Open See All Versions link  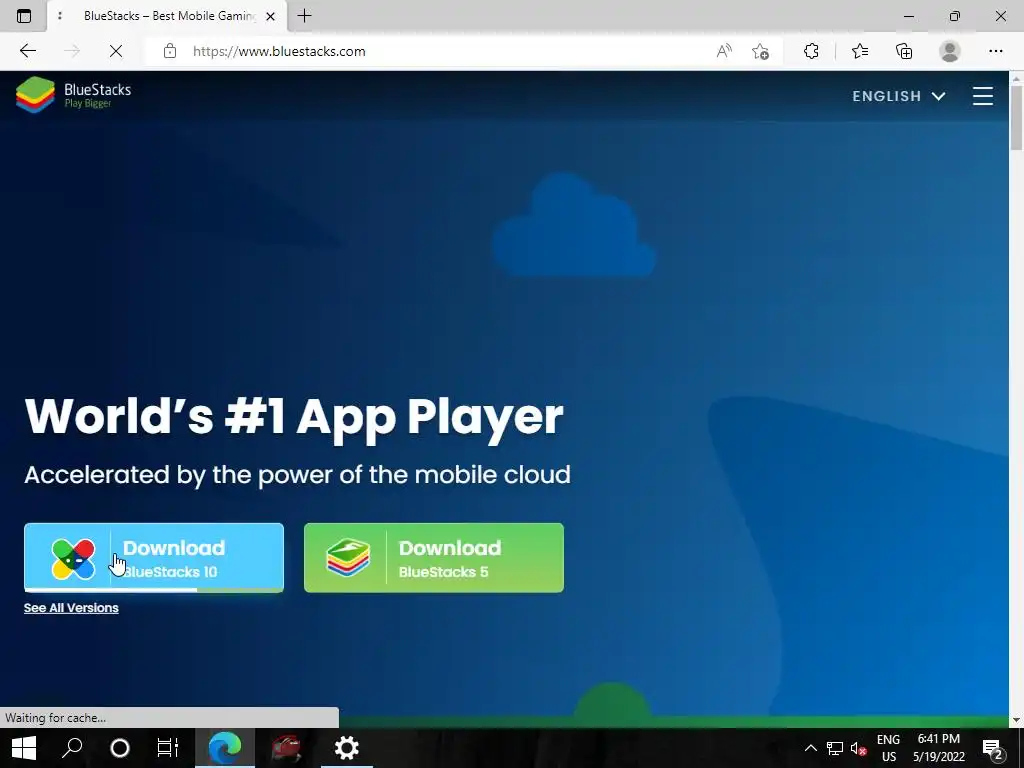71,608
